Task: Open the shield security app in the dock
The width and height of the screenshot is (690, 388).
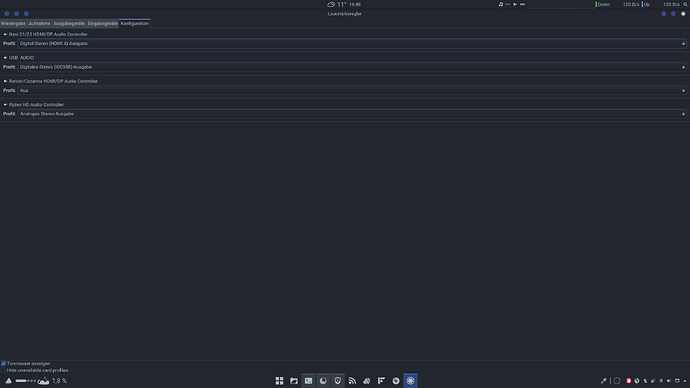Action: [x=338, y=381]
